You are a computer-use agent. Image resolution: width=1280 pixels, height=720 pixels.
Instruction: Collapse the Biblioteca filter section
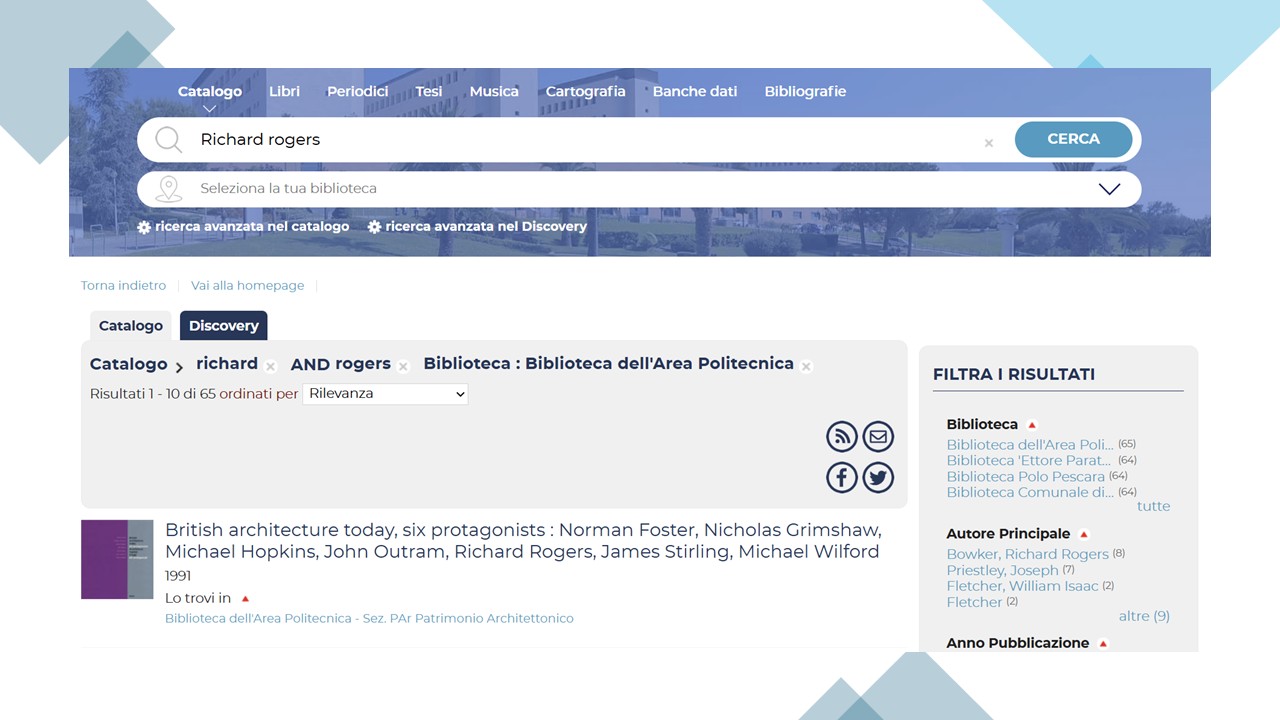pyautogui.click(x=1032, y=425)
